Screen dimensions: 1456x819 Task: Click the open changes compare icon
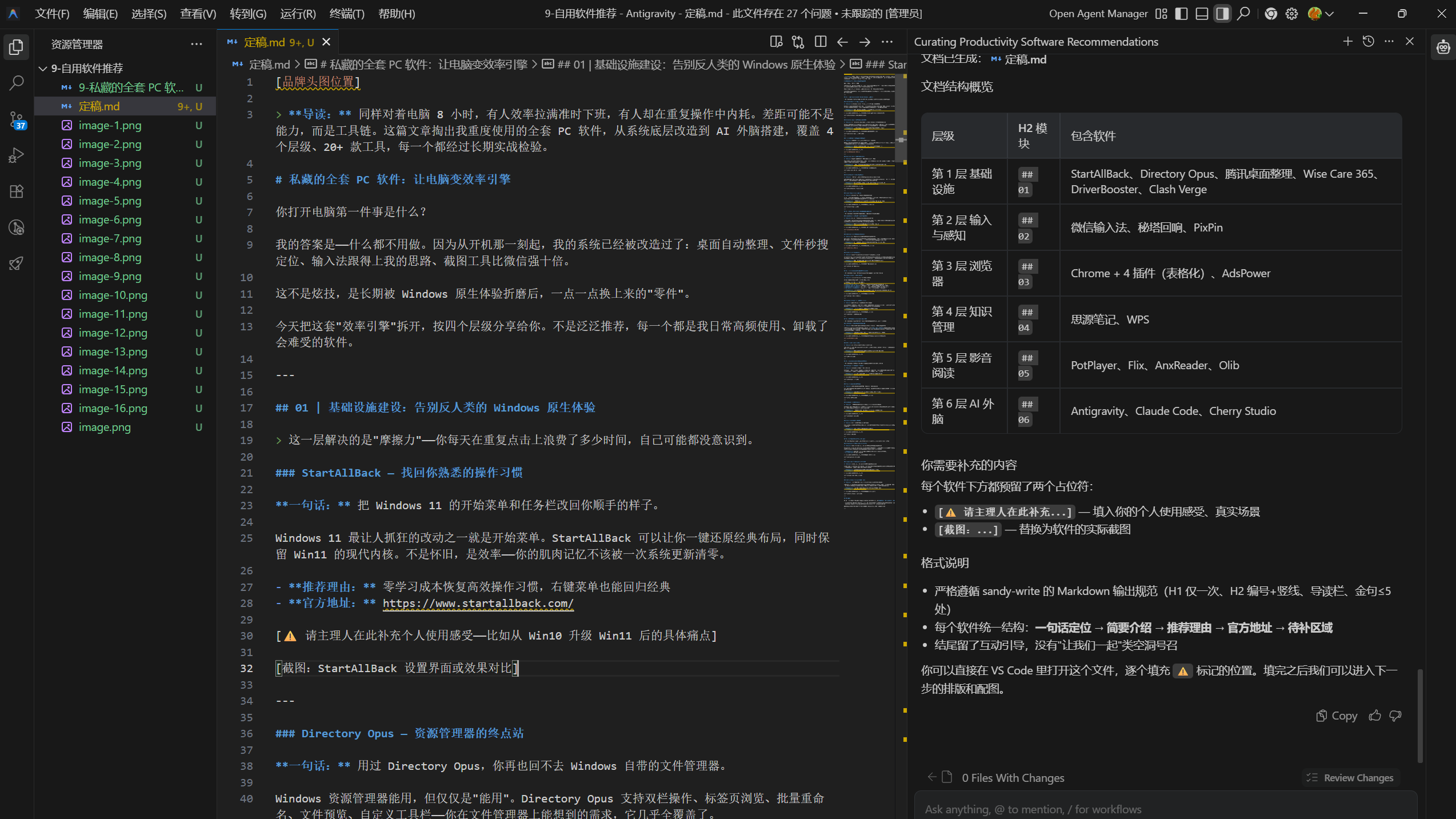point(798,42)
